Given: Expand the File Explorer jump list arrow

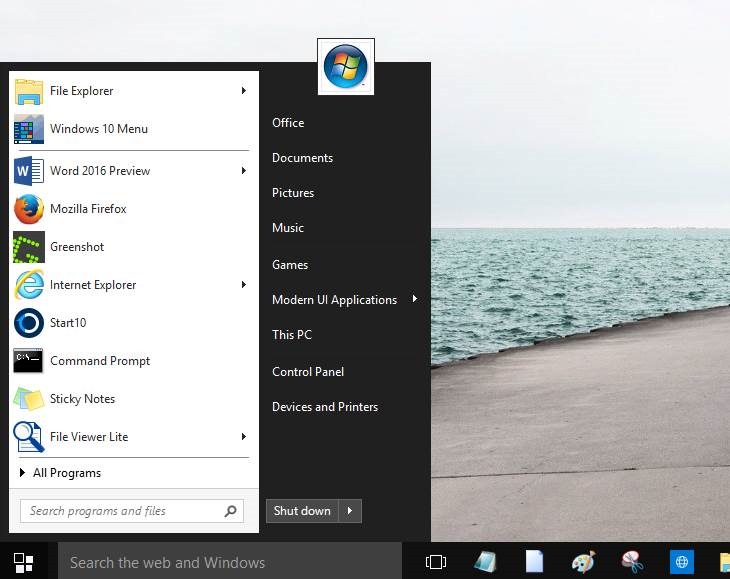Looking at the screenshot, I should point(243,91).
